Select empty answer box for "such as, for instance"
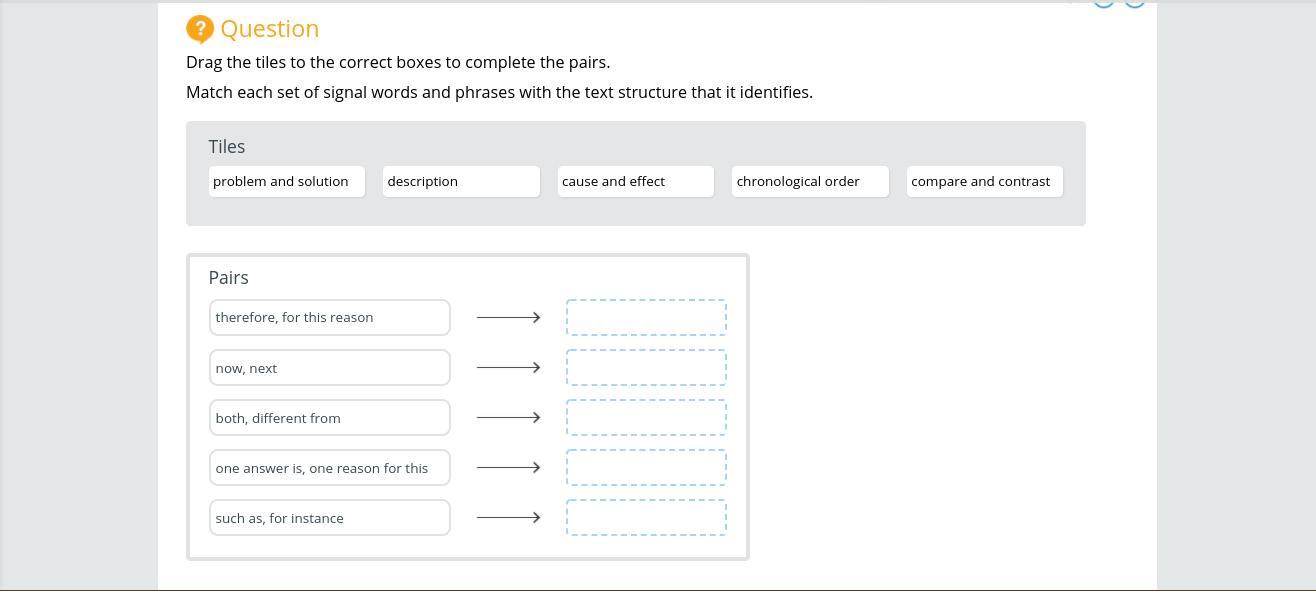The width and height of the screenshot is (1316, 591). (x=646, y=518)
